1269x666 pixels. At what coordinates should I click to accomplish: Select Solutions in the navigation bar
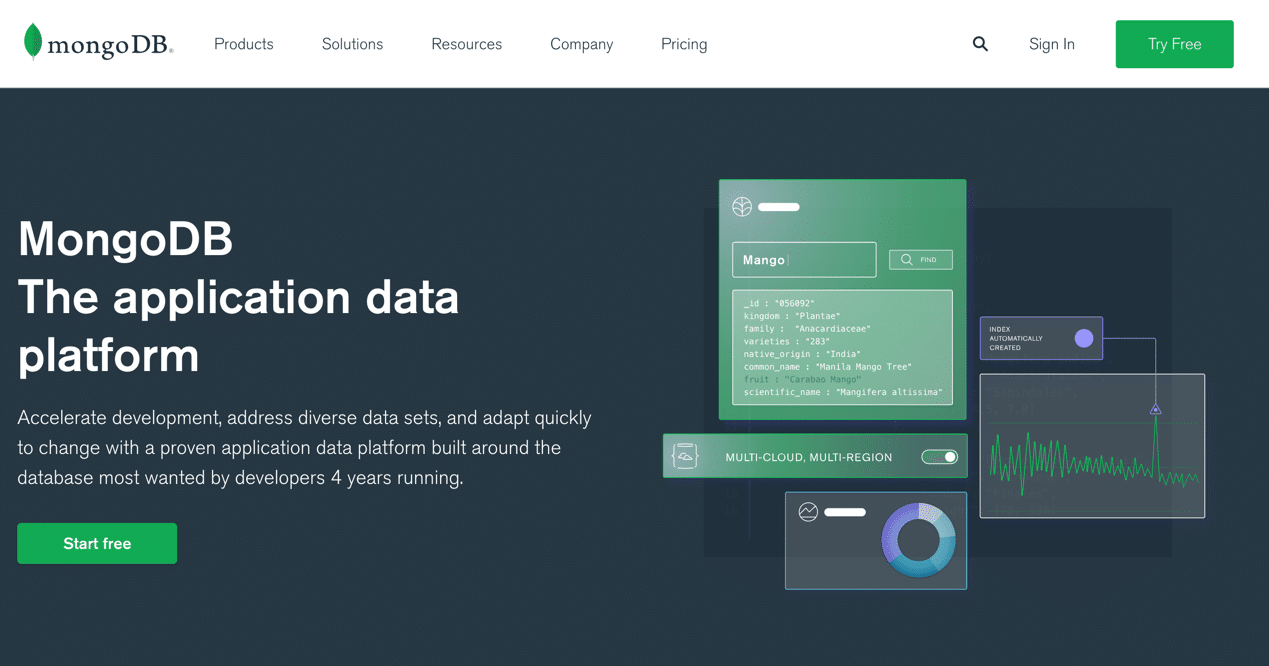[x=352, y=44]
